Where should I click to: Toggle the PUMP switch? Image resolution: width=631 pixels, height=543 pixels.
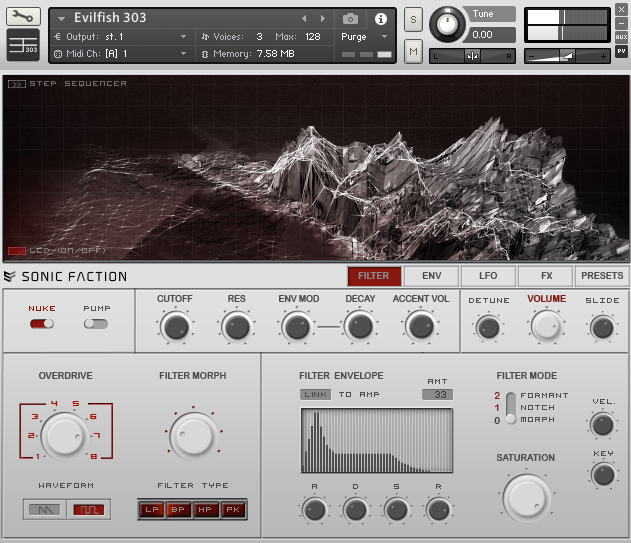click(x=97, y=324)
